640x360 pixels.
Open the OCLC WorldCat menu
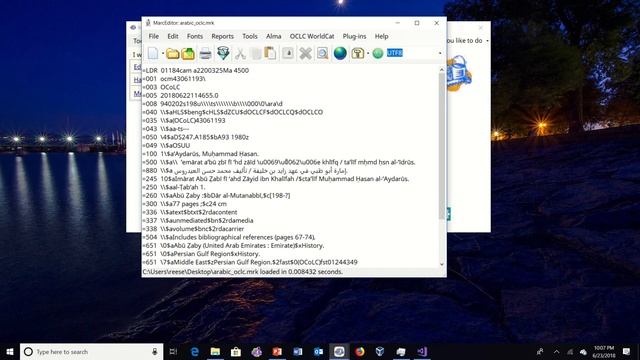coord(312,36)
